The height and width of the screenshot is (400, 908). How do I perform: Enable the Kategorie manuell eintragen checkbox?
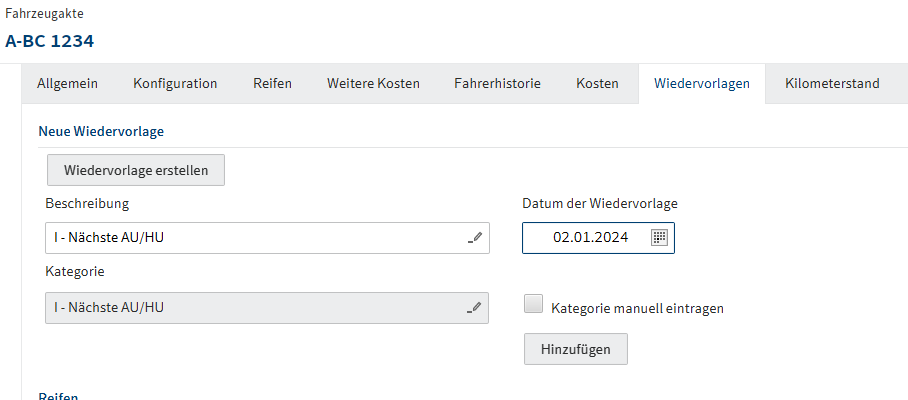534,306
